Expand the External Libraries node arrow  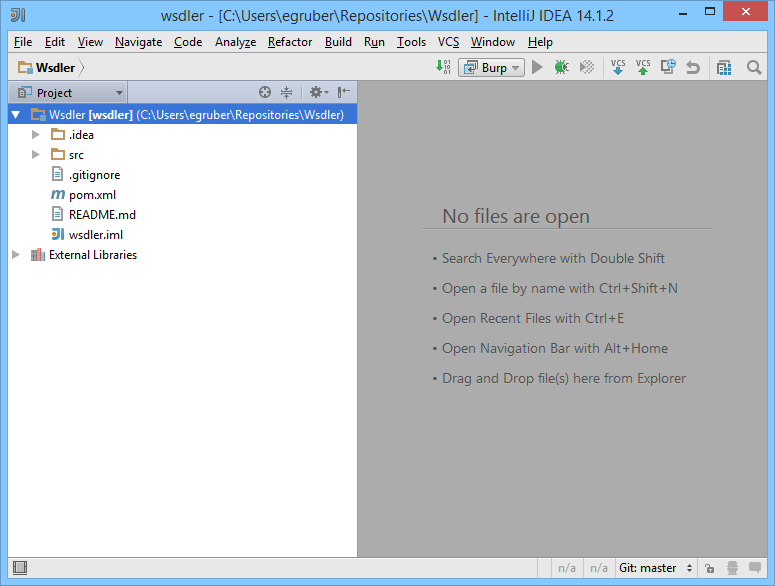coord(16,254)
